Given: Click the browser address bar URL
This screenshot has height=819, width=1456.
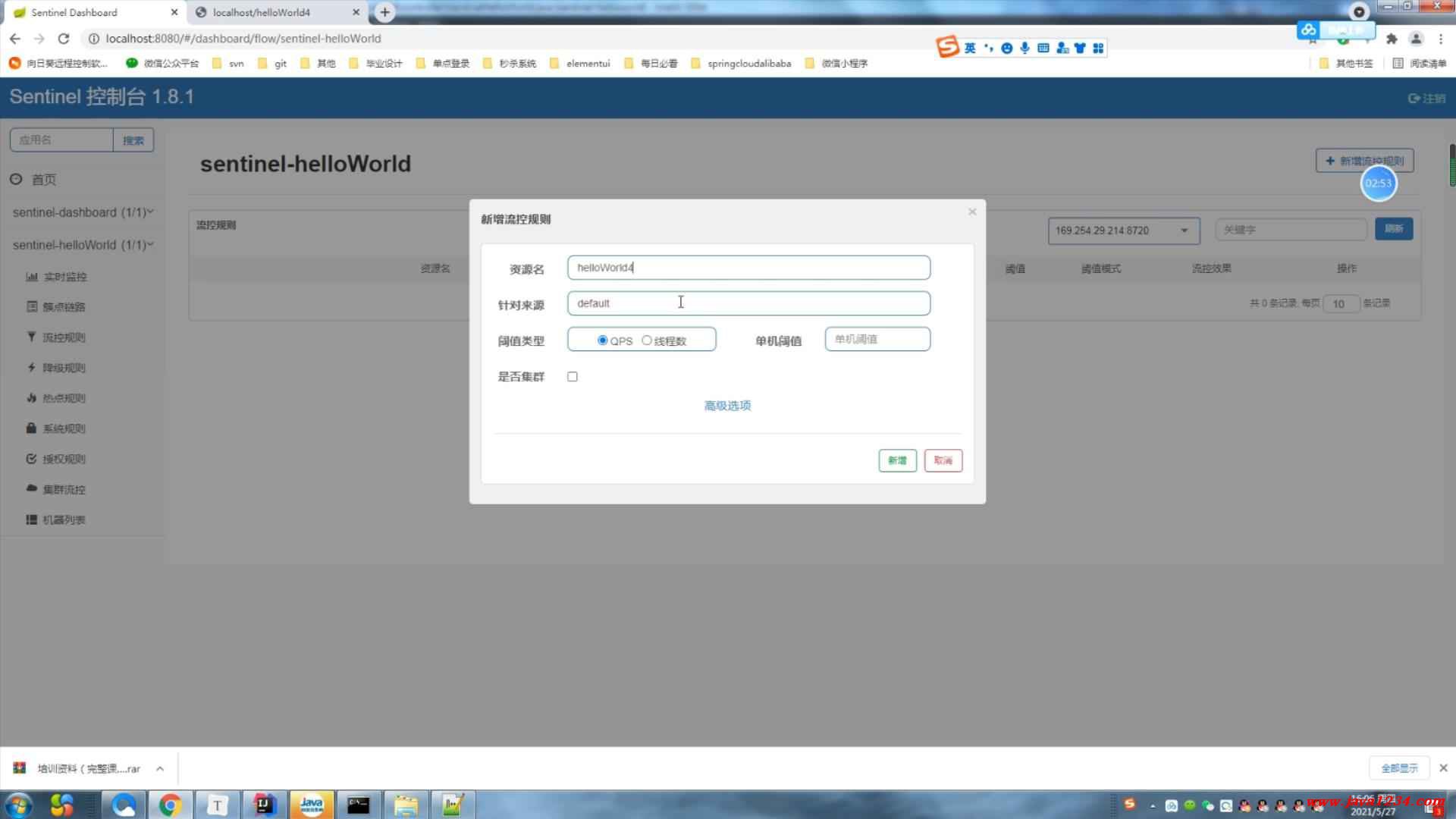Looking at the screenshot, I should click(x=243, y=39).
